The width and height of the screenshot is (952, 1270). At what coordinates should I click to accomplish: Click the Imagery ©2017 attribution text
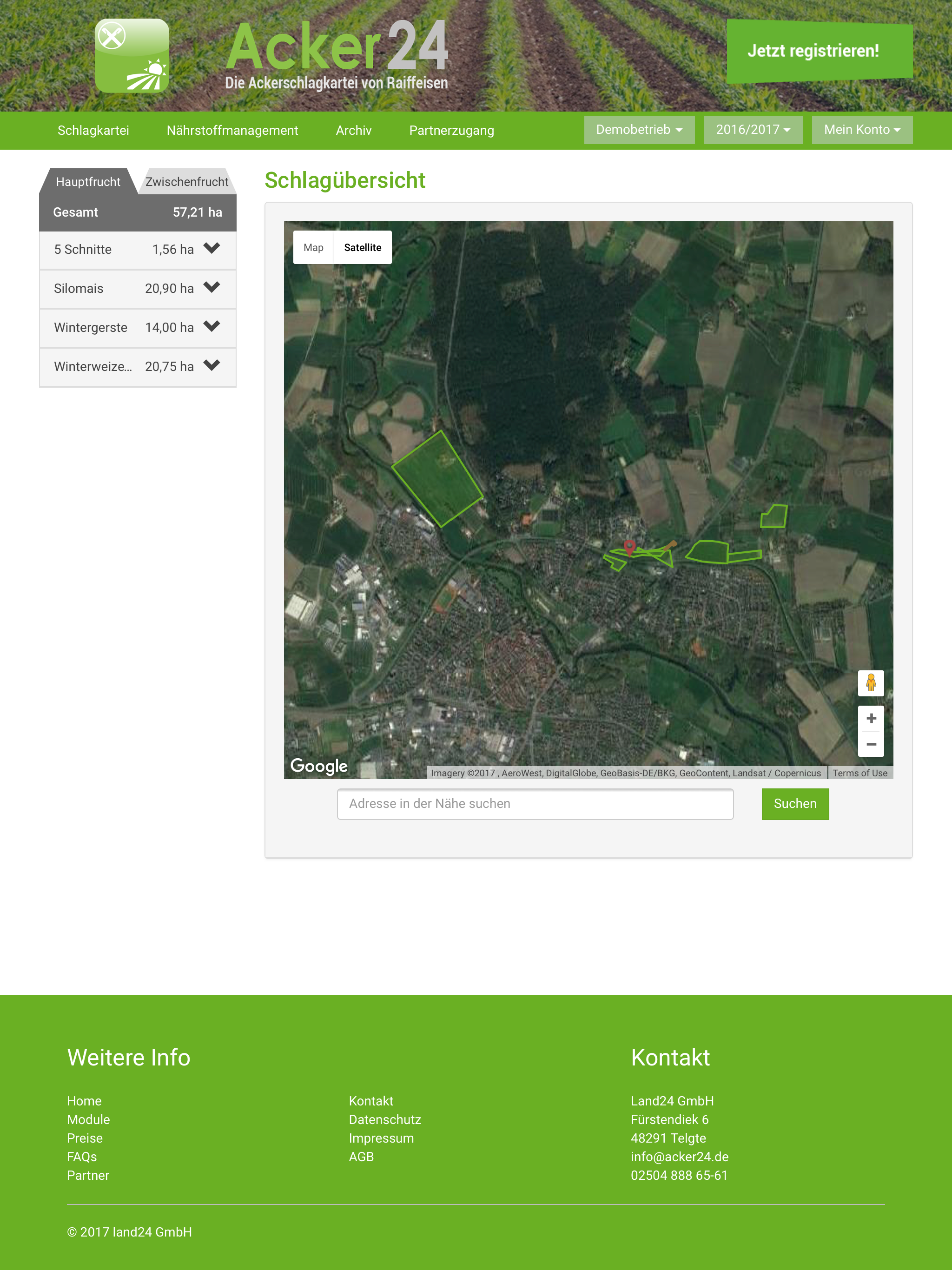[x=626, y=774]
